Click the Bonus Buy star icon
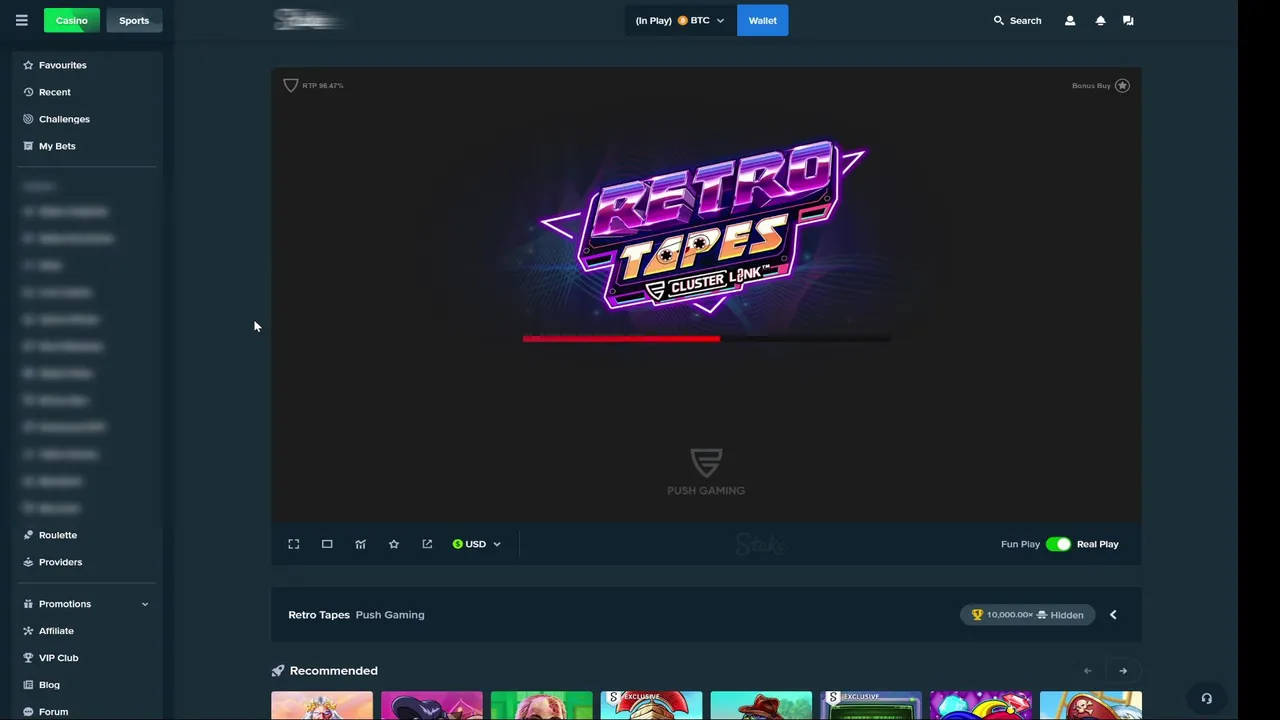Viewport: 1280px width, 720px height. click(x=1122, y=85)
